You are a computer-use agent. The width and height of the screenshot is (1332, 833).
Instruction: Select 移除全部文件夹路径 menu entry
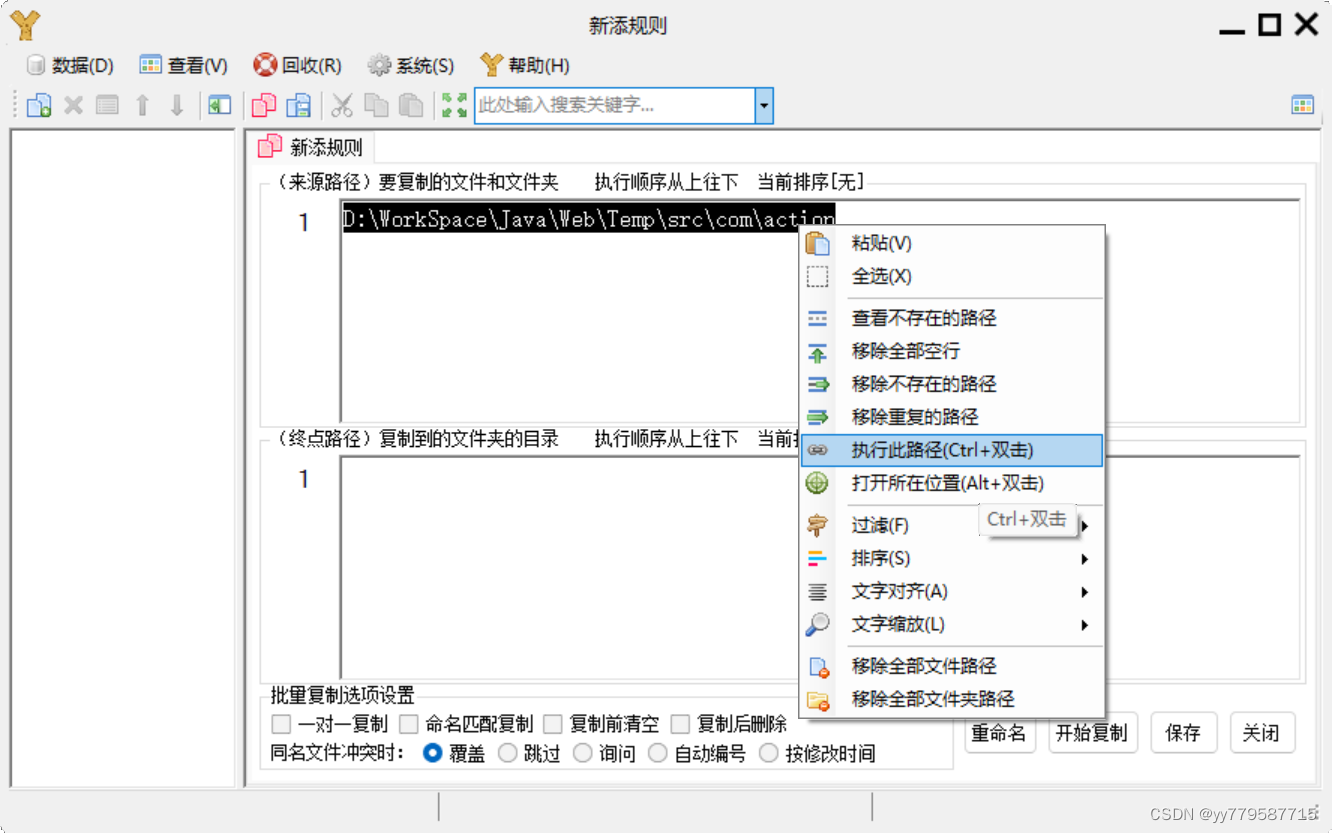[952, 699]
